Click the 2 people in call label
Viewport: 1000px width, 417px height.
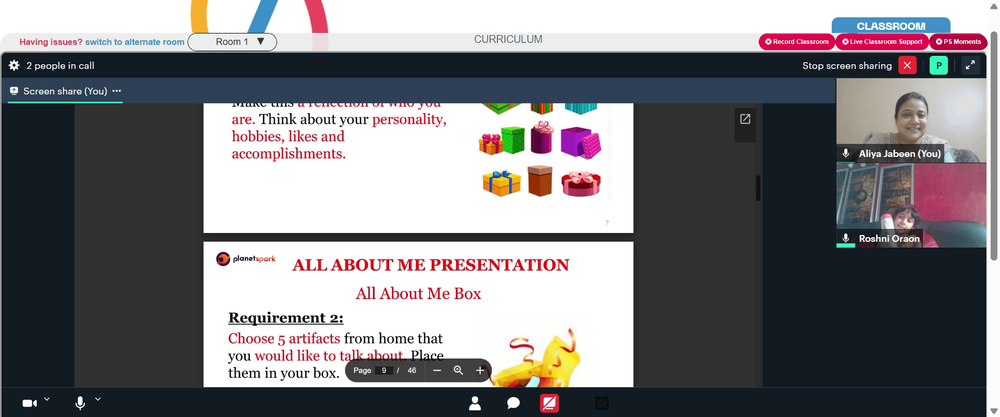pyautogui.click(x=60, y=66)
